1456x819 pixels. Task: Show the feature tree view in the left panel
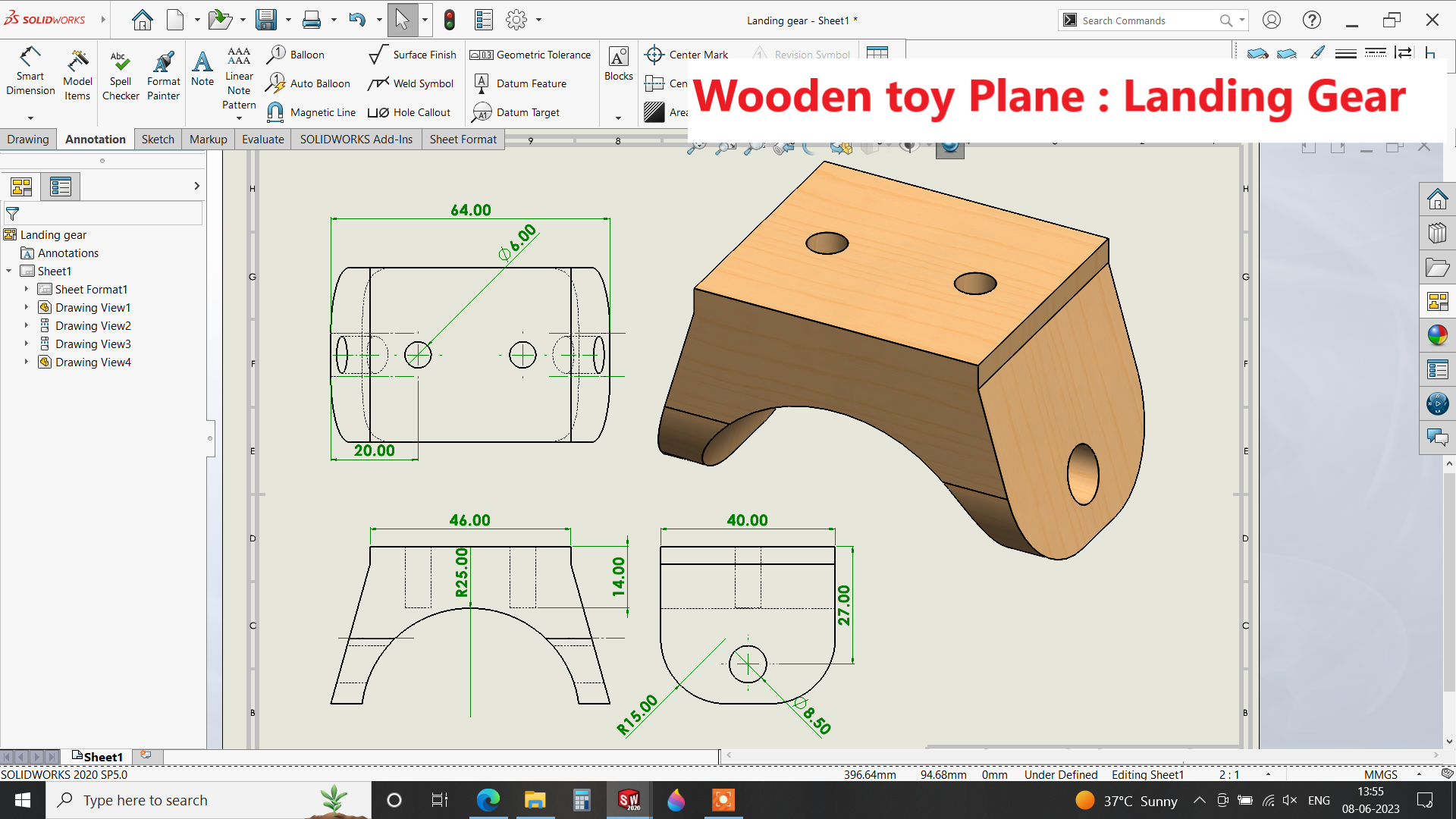click(x=21, y=187)
